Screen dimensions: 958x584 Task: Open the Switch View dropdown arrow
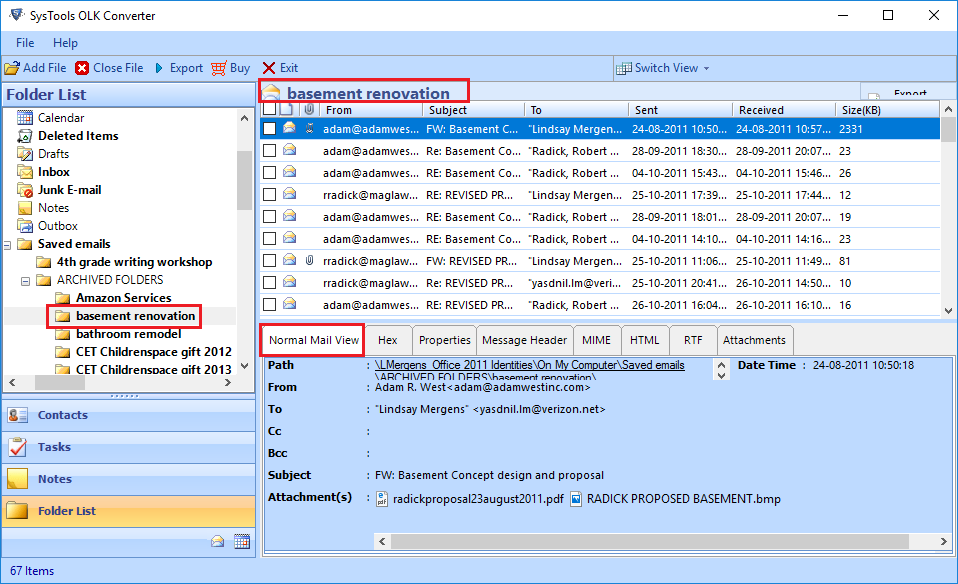pyautogui.click(x=706, y=68)
